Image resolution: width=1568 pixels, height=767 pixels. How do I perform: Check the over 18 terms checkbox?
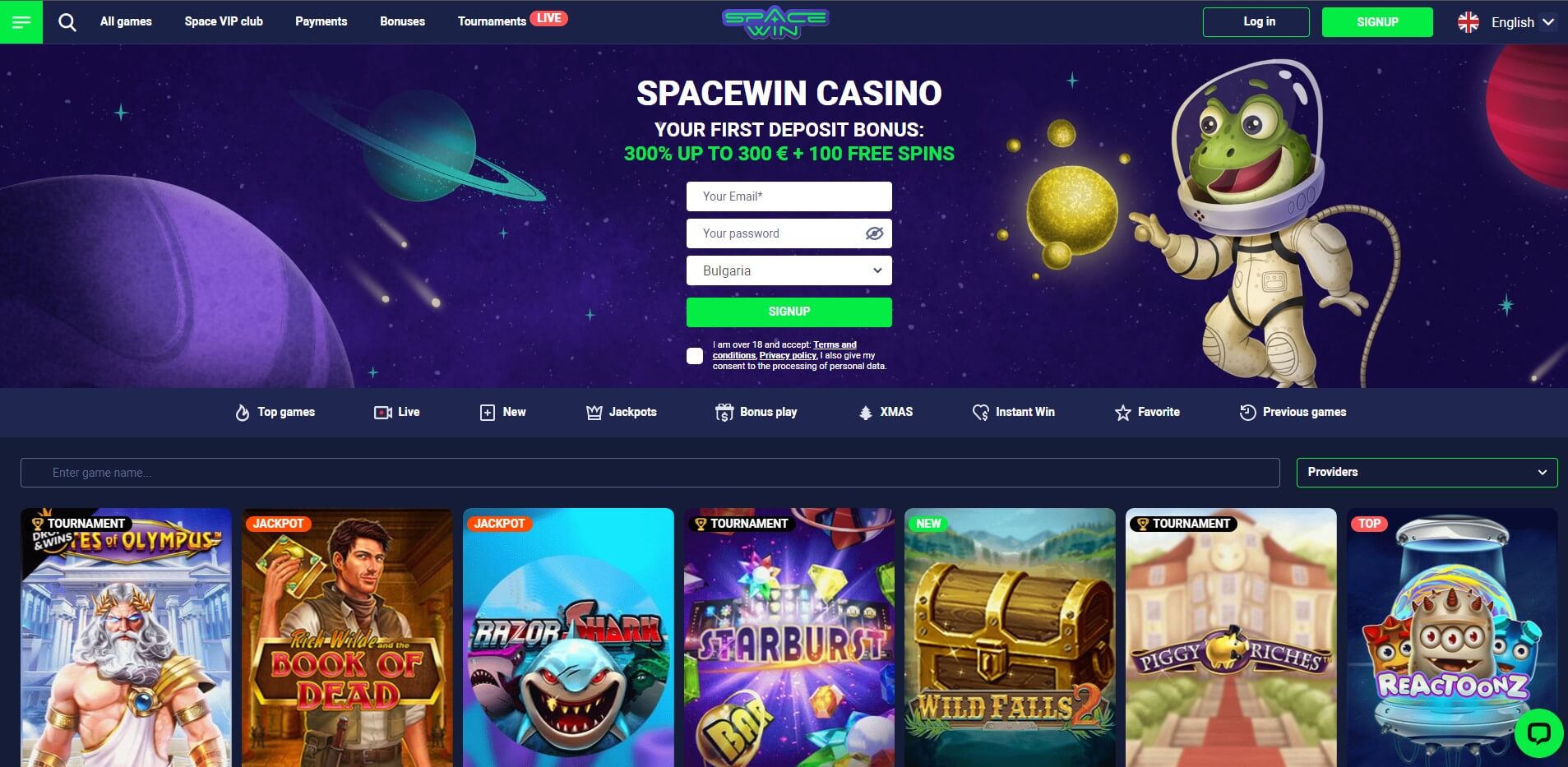pyautogui.click(x=695, y=356)
